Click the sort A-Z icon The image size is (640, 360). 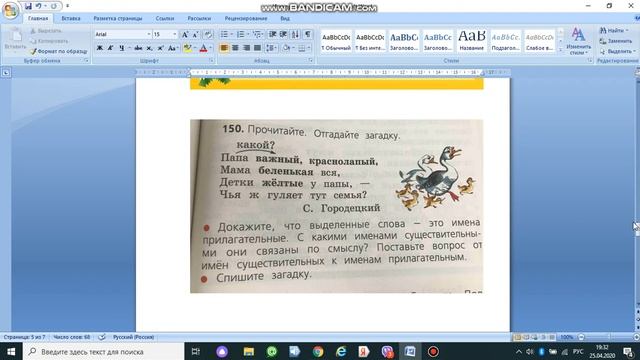(295, 34)
